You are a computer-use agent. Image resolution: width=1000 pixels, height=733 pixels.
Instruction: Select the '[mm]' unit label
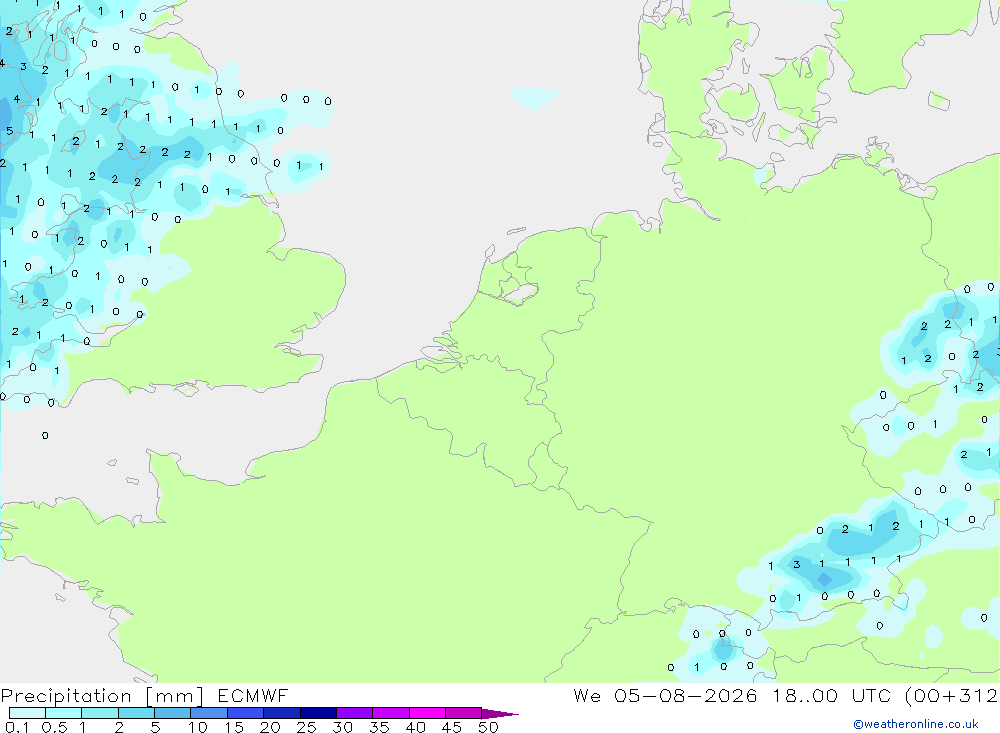[175, 696]
